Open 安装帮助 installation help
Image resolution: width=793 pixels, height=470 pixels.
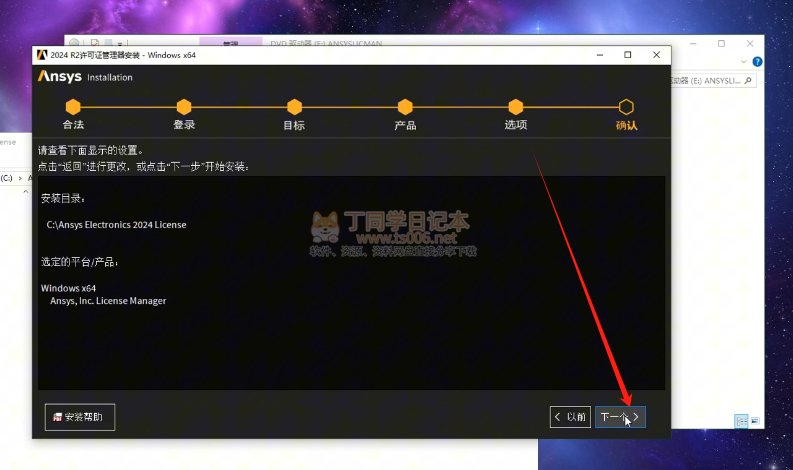click(x=80, y=417)
